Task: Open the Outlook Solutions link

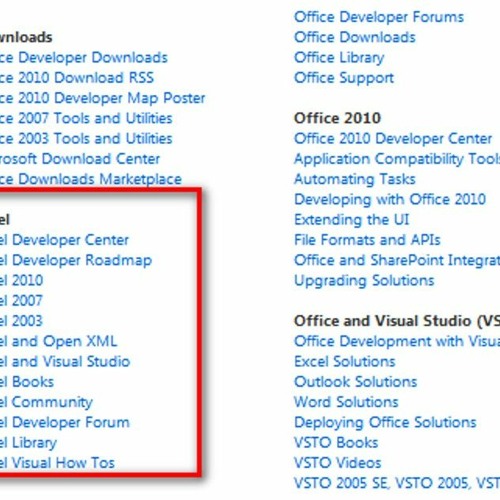Action: 355,382
